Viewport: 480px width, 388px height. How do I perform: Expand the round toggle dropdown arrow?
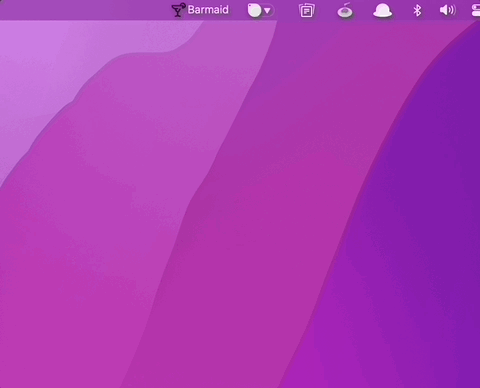click(267, 11)
